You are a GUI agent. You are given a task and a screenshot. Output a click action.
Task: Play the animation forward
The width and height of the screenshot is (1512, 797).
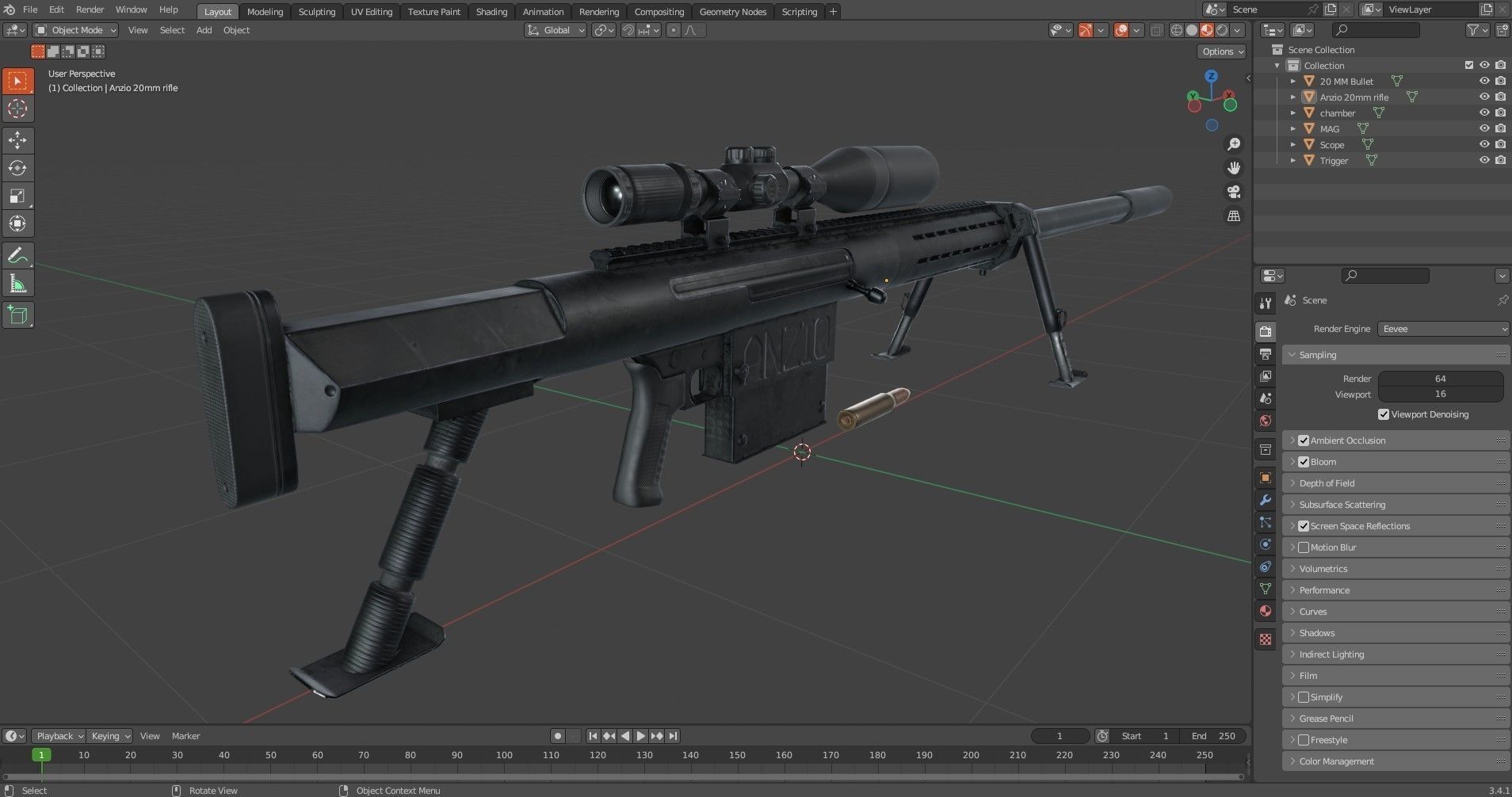pyautogui.click(x=640, y=736)
